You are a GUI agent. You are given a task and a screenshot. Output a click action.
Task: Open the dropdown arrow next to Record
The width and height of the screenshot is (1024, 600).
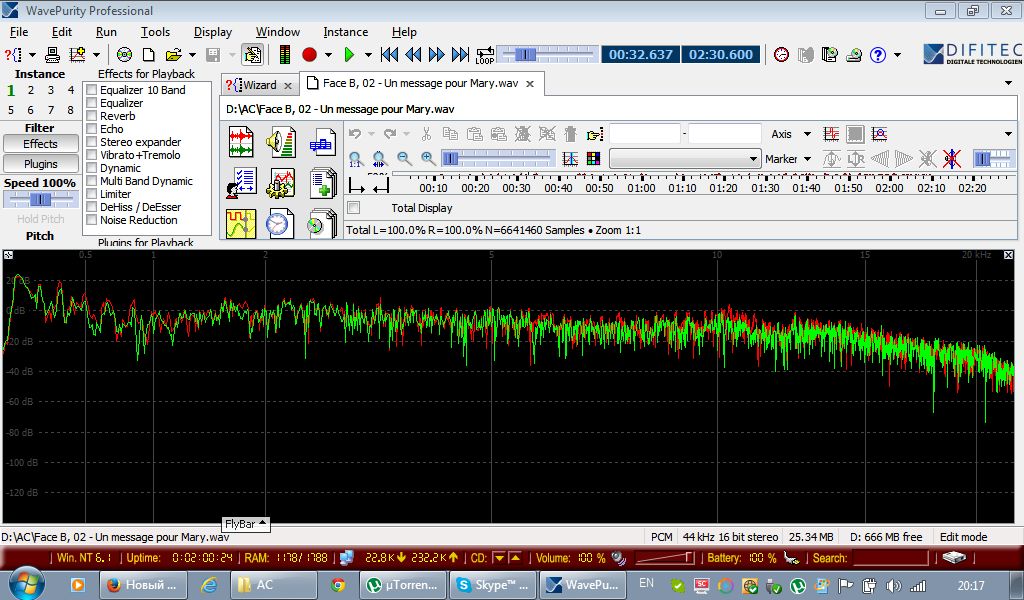click(328, 55)
